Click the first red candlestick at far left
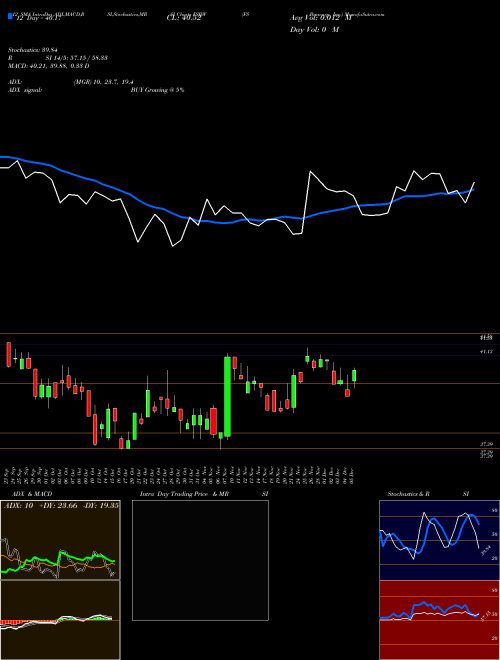Screen dimensions: 500x660 pos(8,354)
